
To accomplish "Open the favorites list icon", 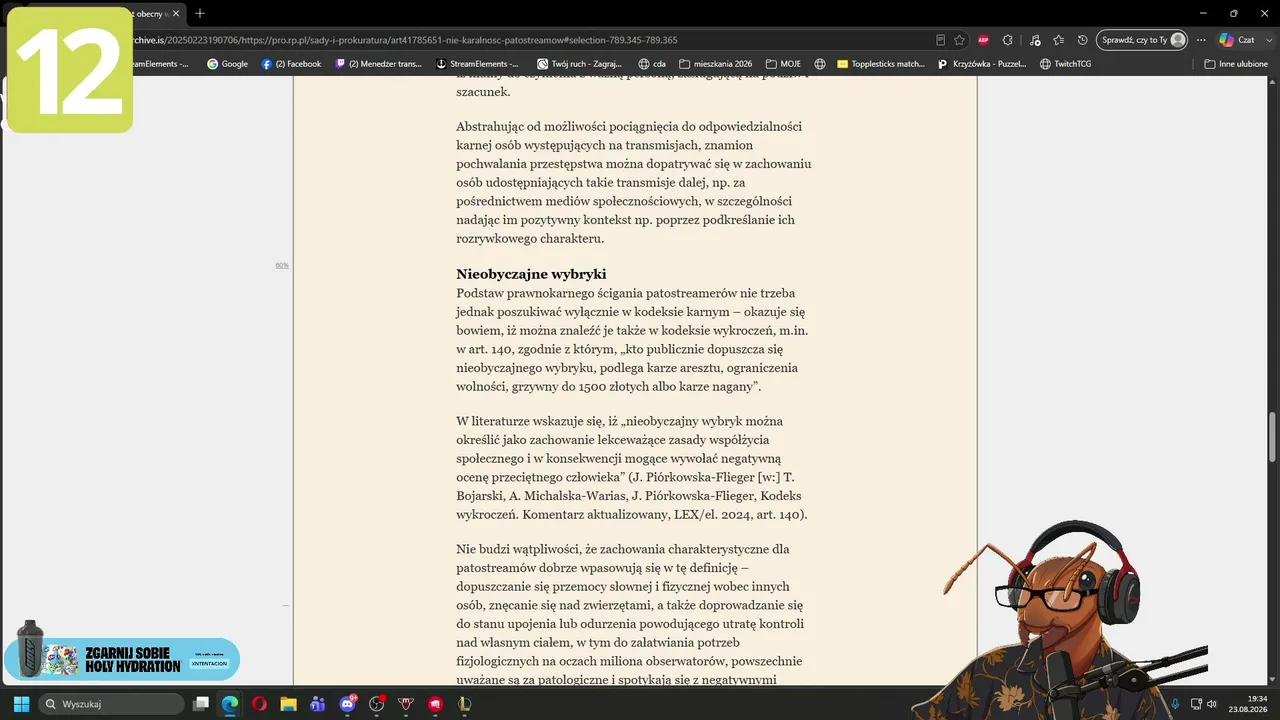I will [x=1058, y=40].
